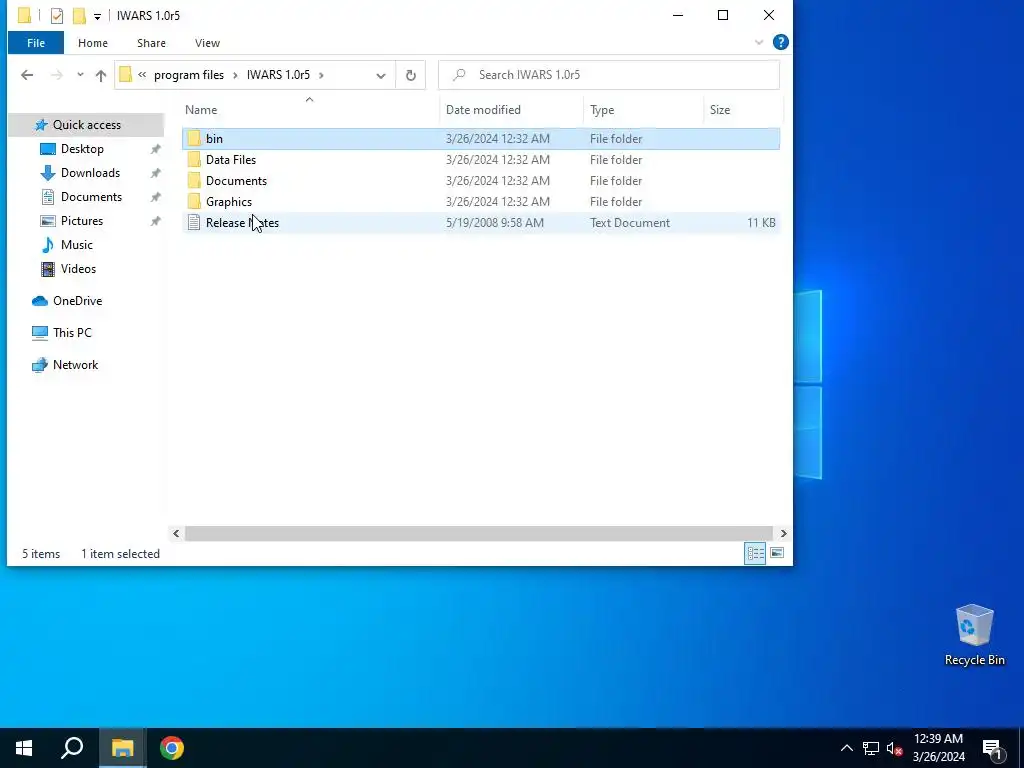Switch to the Home ribbon tab
Viewport: 1024px width, 768px height.
point(93,43)
